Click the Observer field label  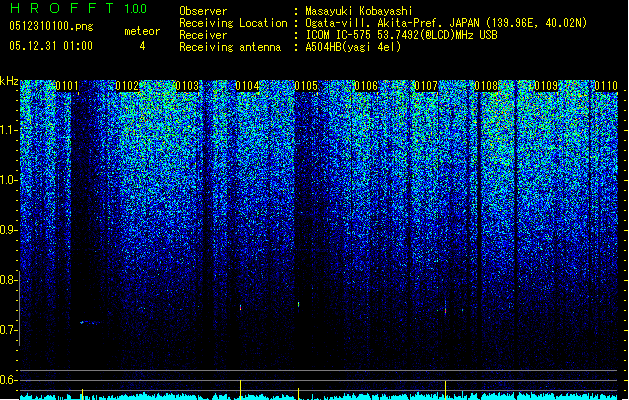[x=203, y=11]
